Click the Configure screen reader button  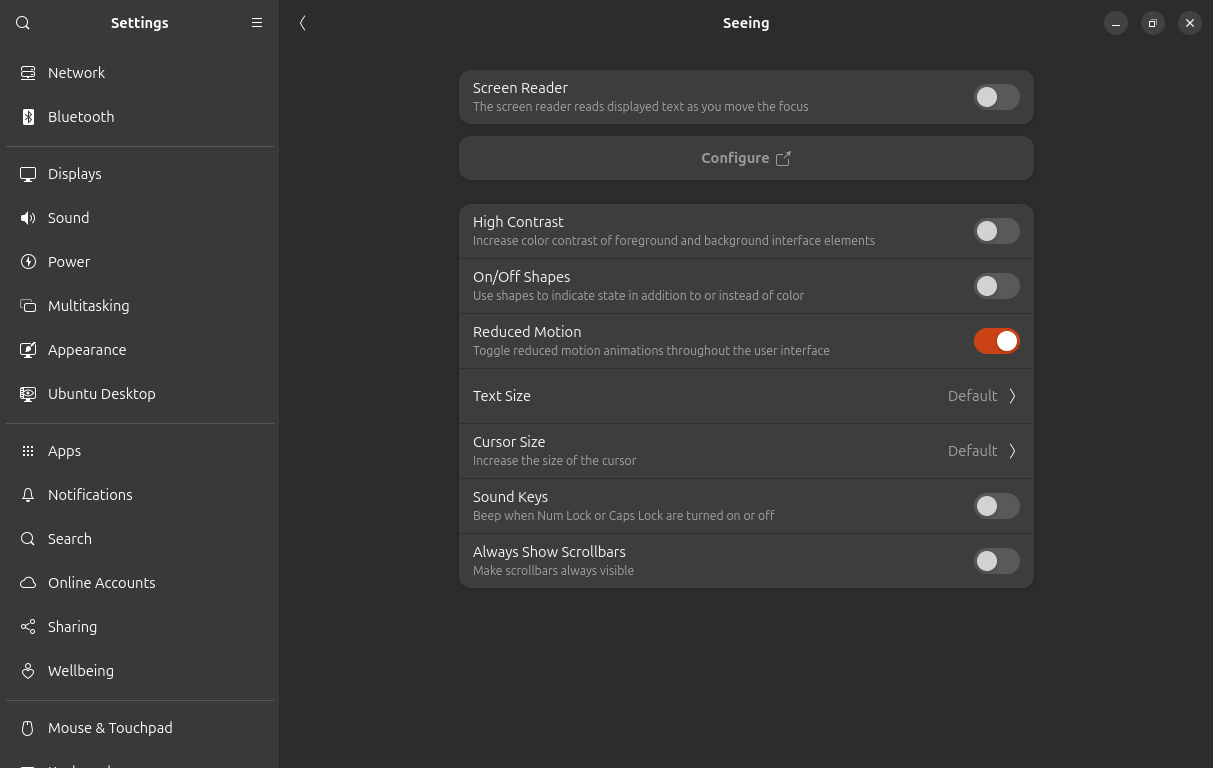point(745,158)
